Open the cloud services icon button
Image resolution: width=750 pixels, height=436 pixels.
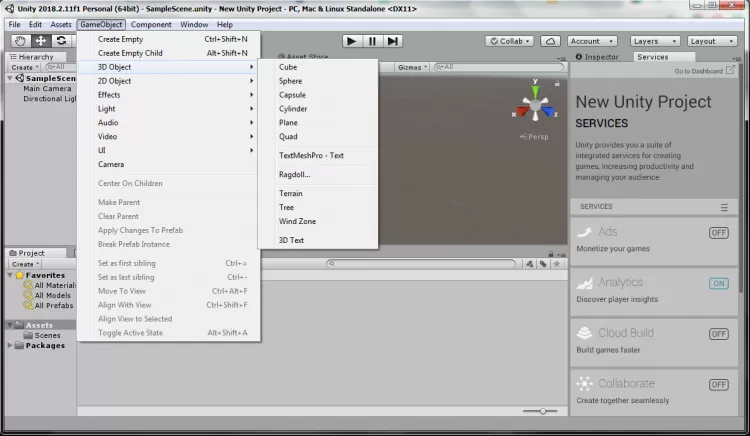click(x=550, y=41)
